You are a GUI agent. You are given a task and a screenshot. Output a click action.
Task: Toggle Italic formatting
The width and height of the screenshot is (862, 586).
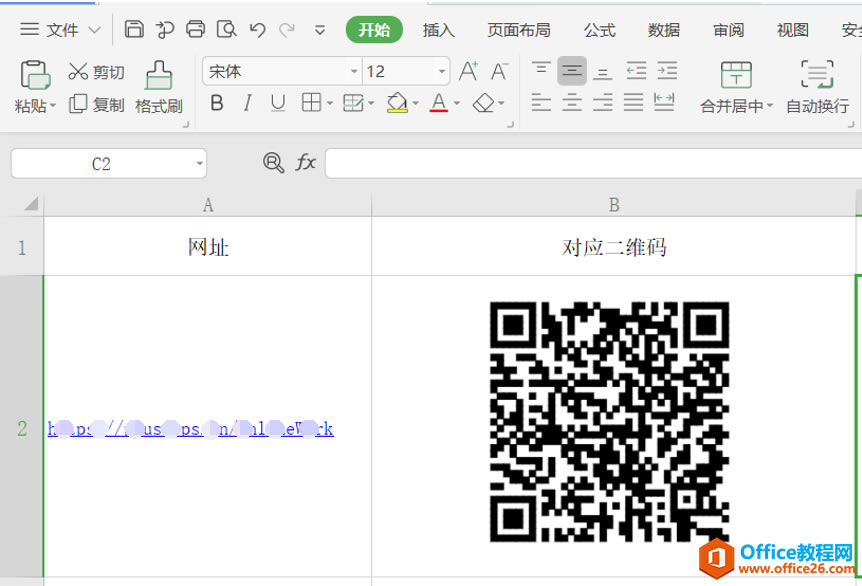pyautogui.click(x=247, y=103)
